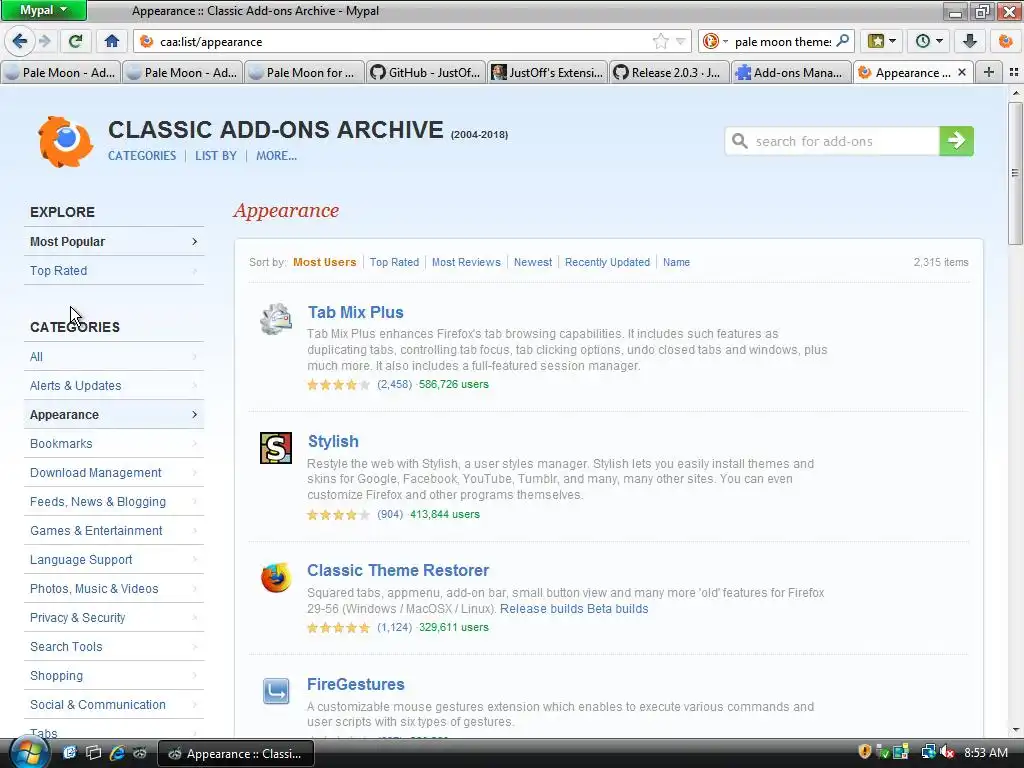The width and height of the screenshot is (1024, 768).
Task: Open the LIST BY header menu
Action: pyautogui.click(x=216, y=155)
